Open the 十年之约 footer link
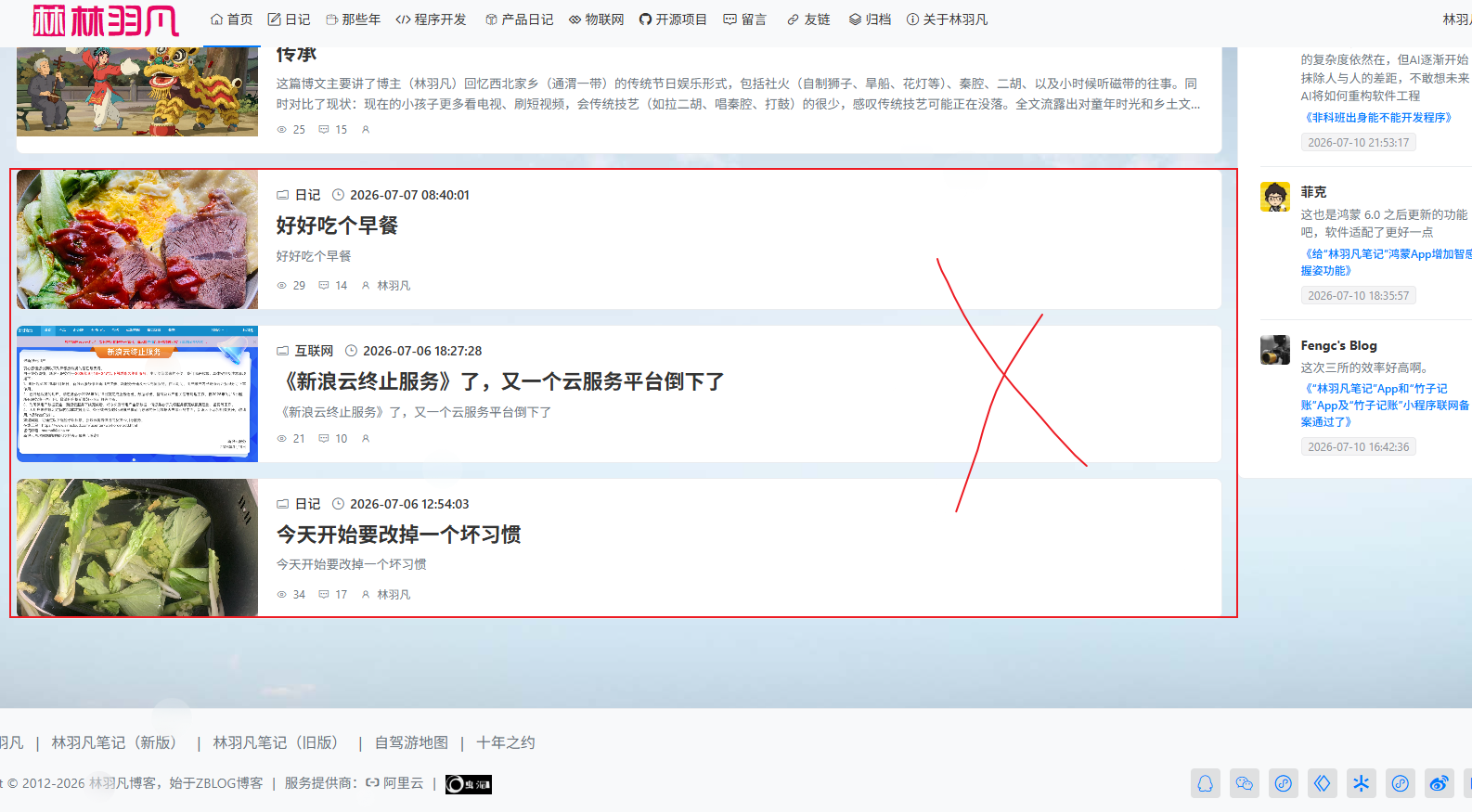The width and height of the screenshot is (1472, 812). coord(505,742)
